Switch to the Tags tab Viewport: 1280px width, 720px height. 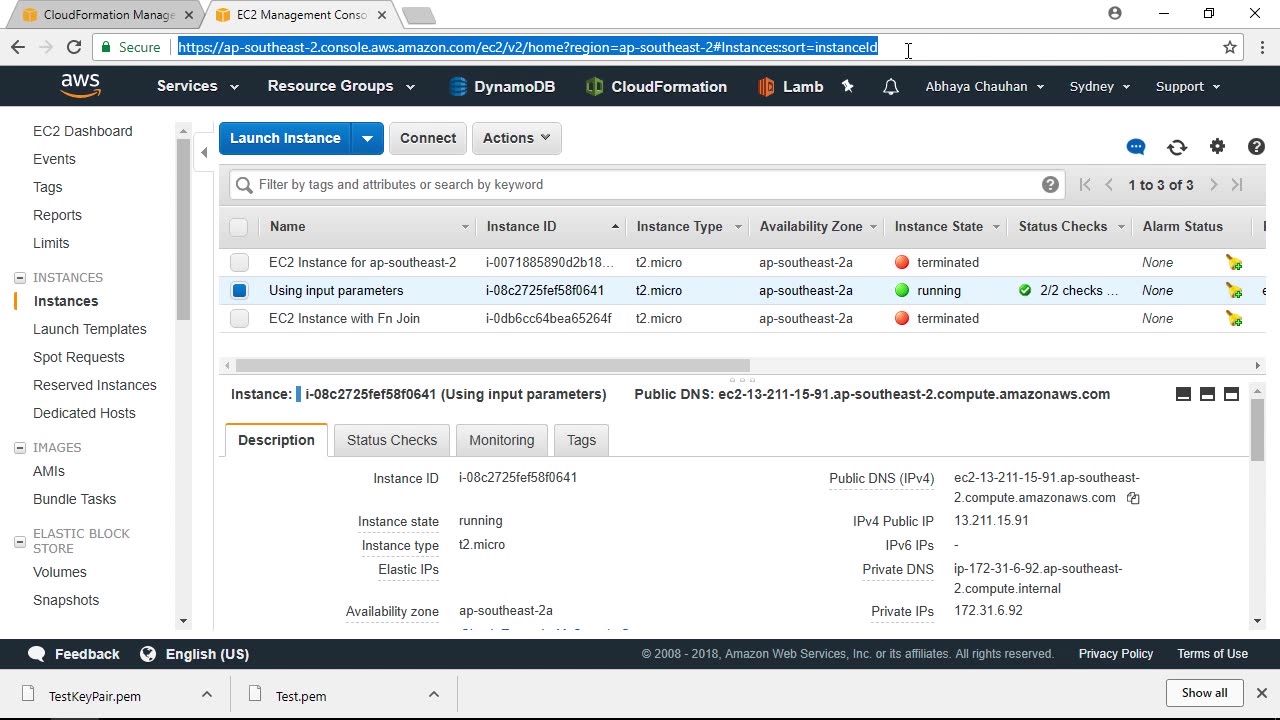tap(581, 440)
